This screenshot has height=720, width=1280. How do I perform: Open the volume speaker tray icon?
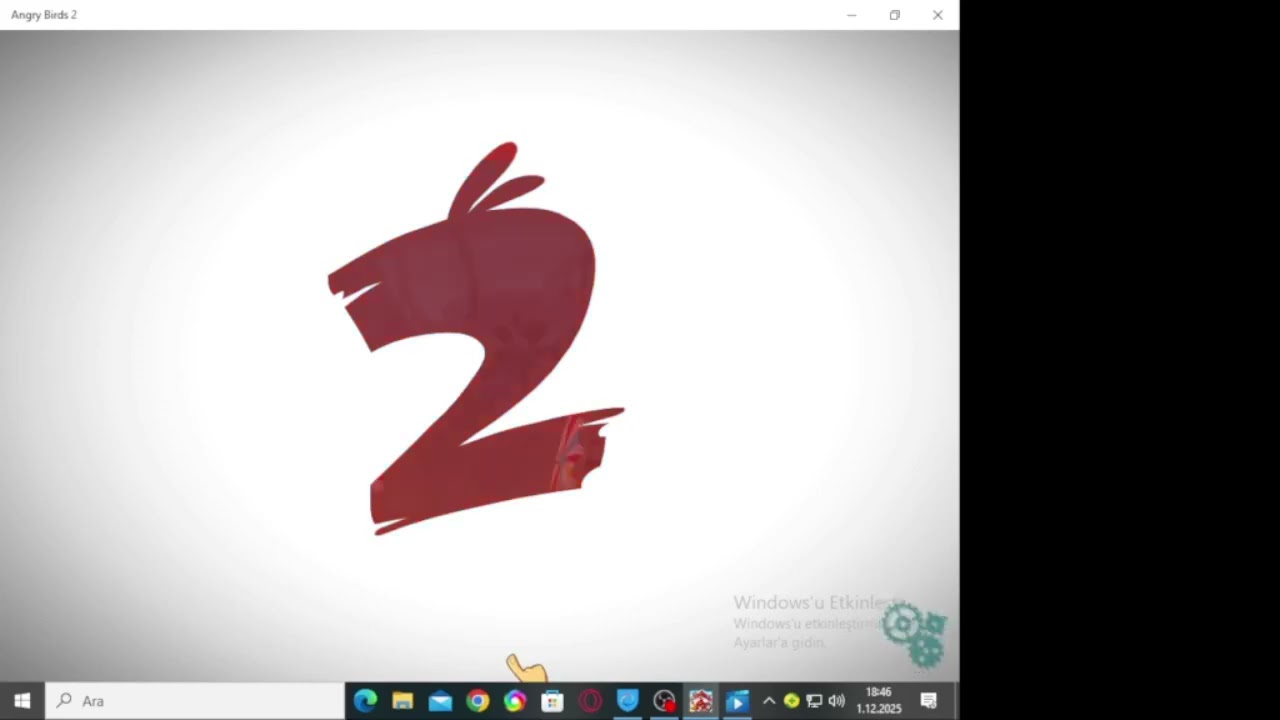click(x=837, y=701)
